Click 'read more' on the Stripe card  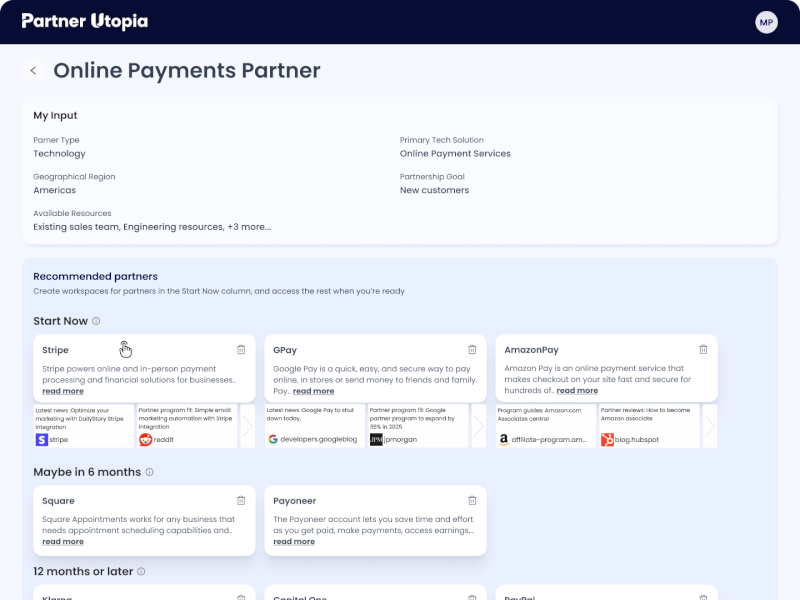coord(63,391)
